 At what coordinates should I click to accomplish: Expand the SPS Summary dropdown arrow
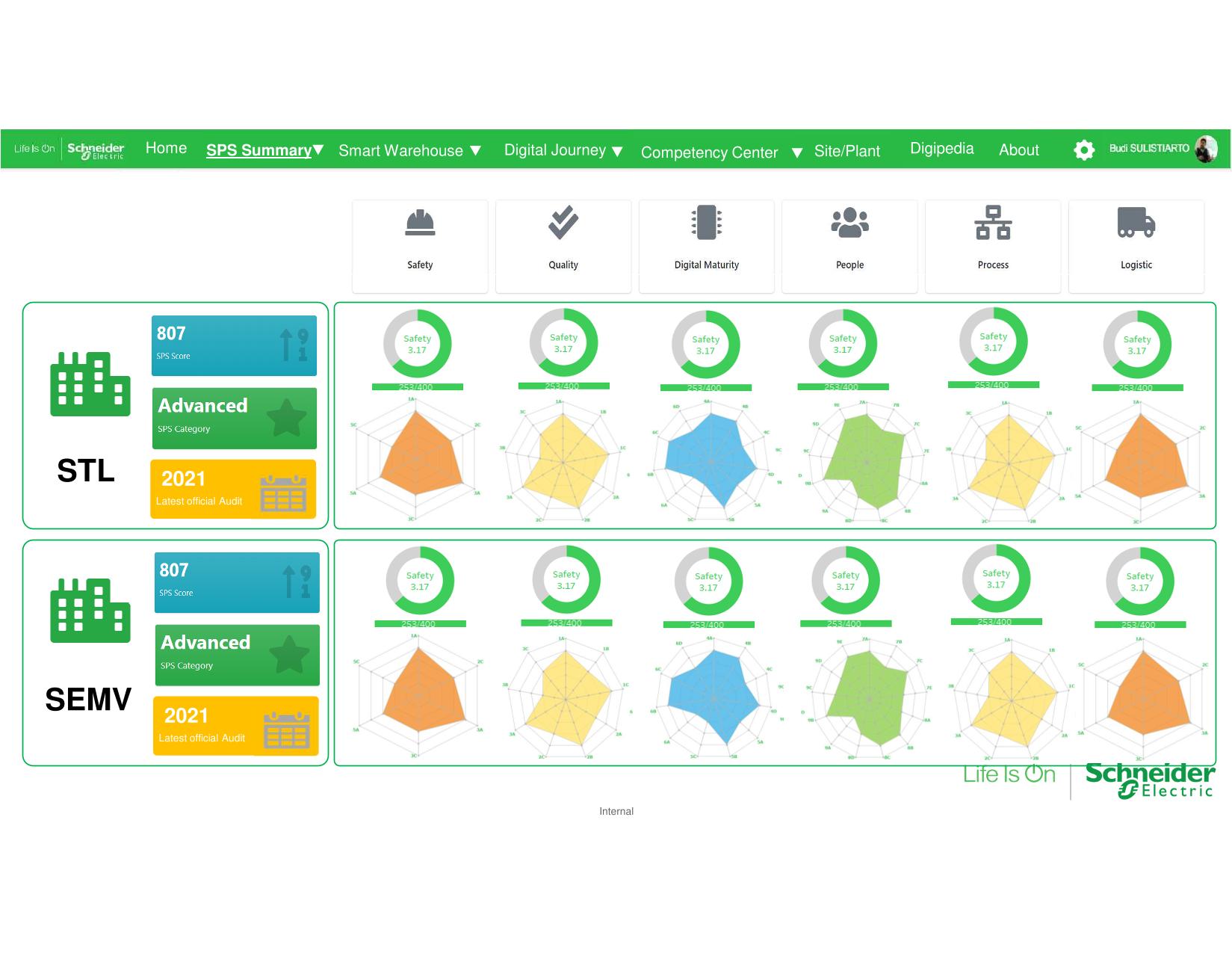coord(319,149)
